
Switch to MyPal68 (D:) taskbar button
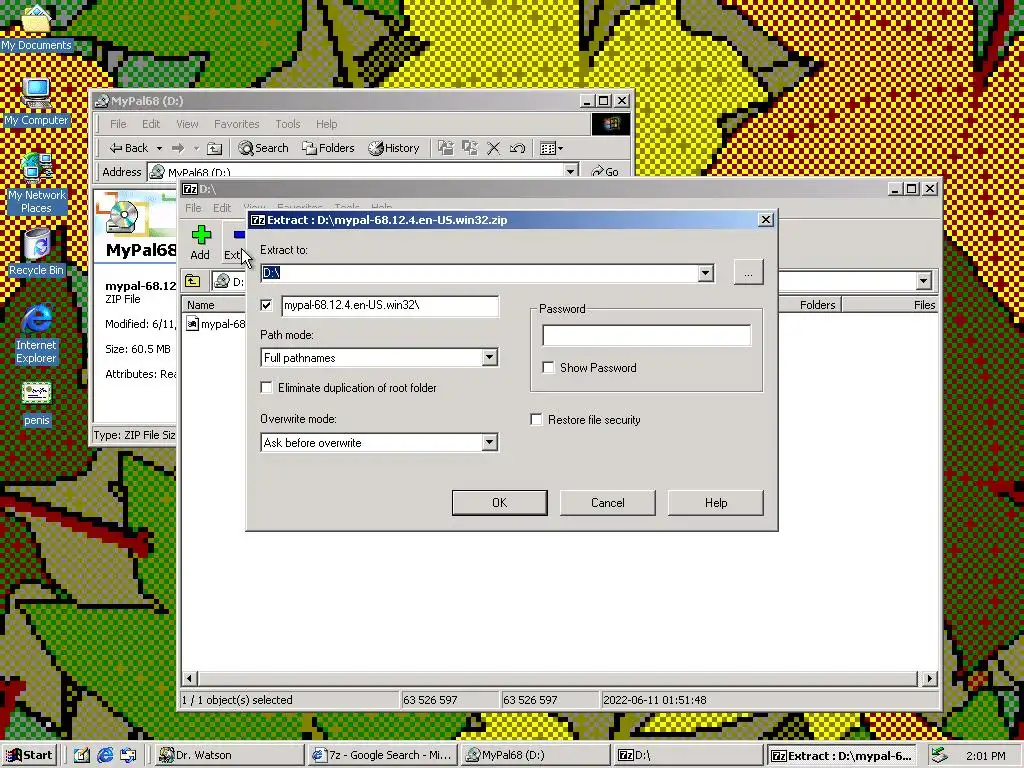coord(536,755)
